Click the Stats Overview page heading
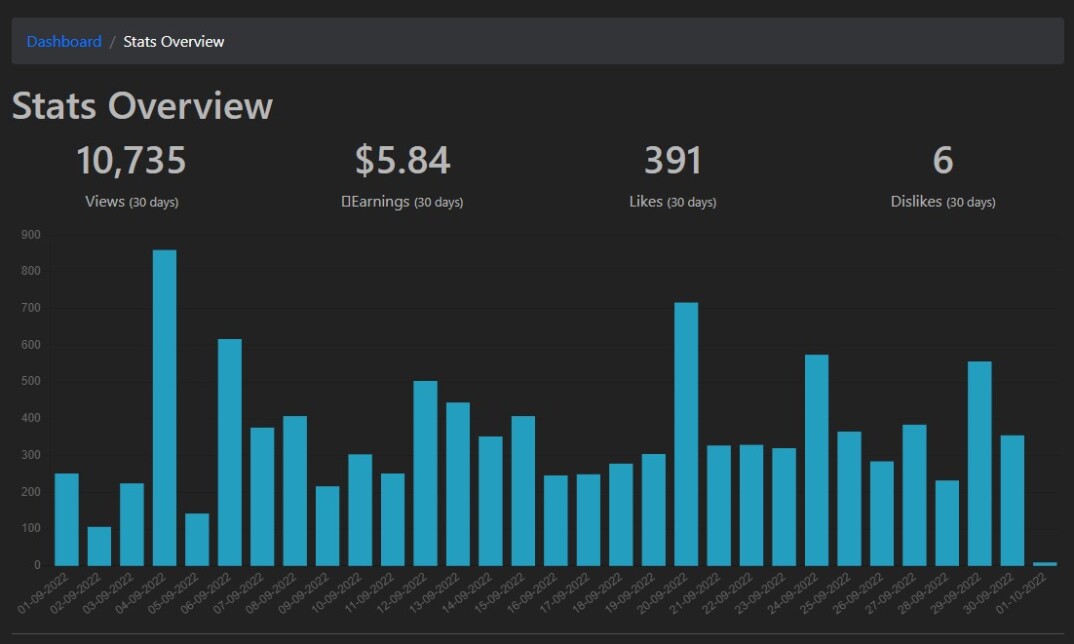This screenshot has width=1074, height=644. pyautogui.click(x=142, y=106)
